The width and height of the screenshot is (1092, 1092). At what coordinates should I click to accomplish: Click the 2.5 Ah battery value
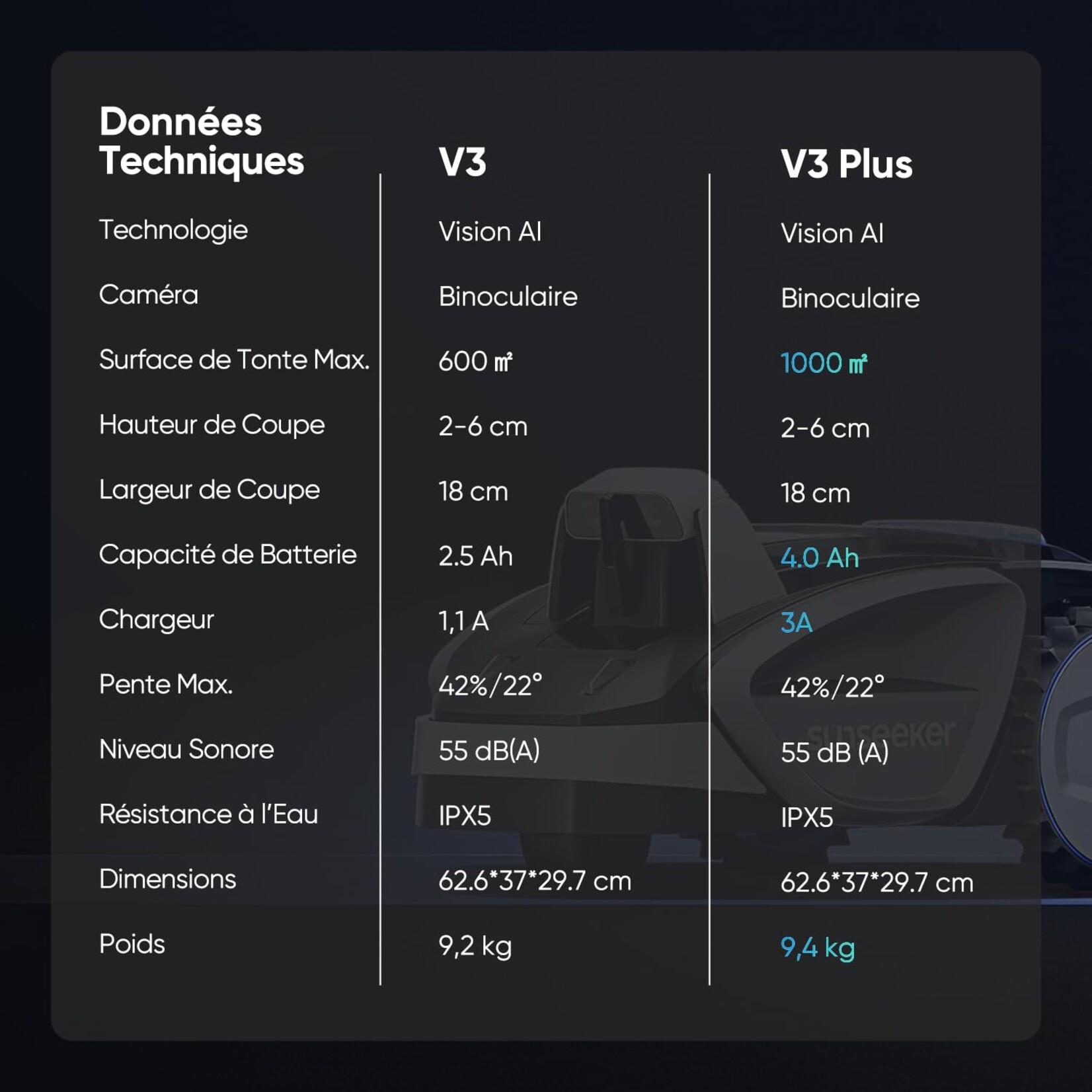[475, 557]
